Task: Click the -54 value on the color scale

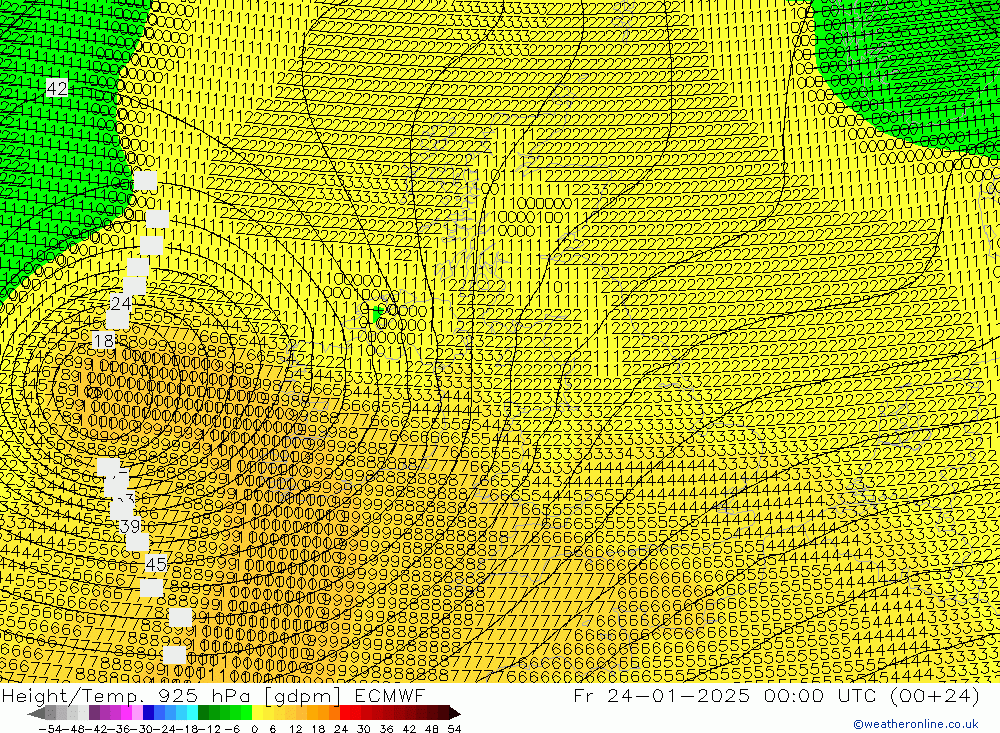Action: click(x=50, y=729)
